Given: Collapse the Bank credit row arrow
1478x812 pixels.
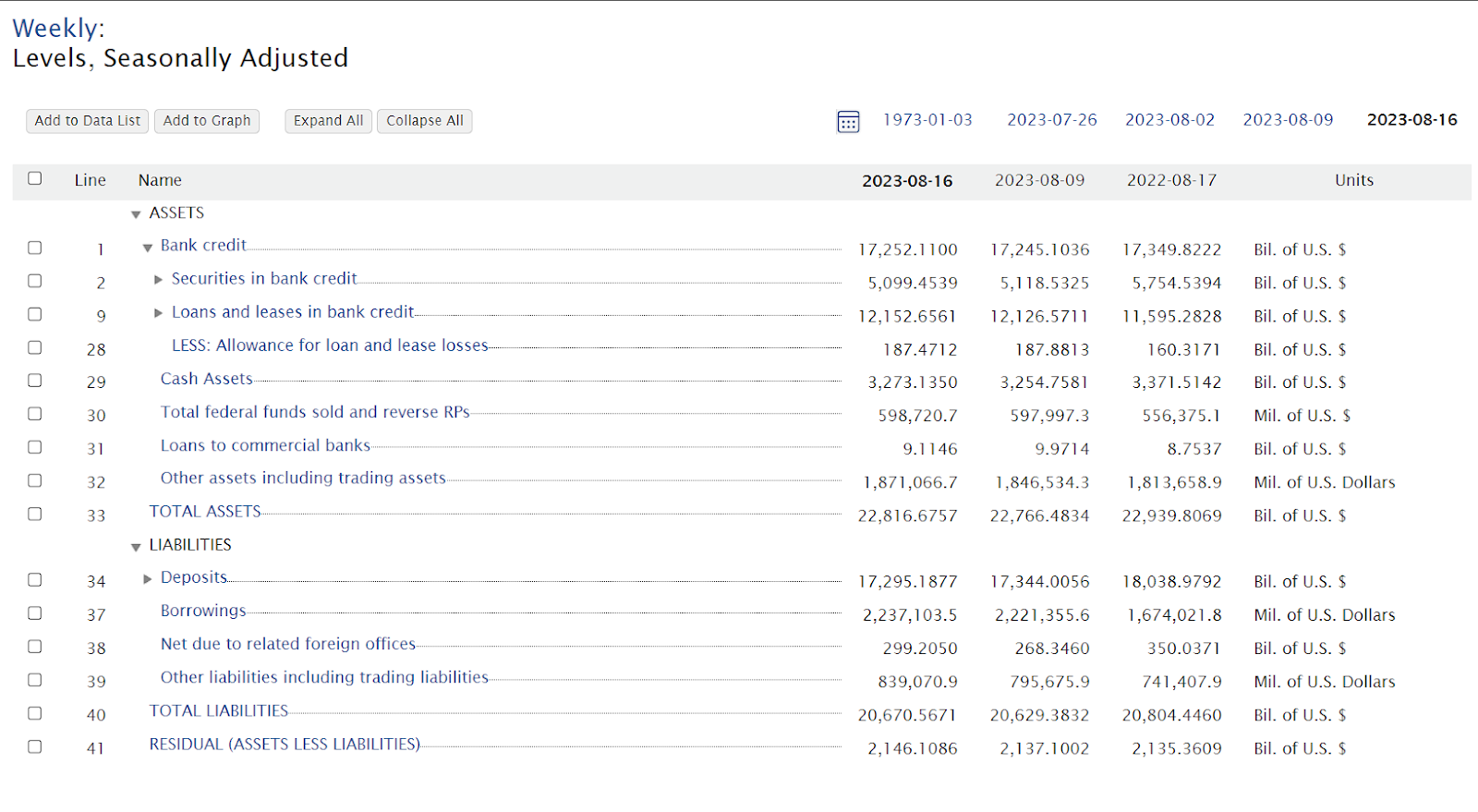Looking at the screenshot, I should click(148, 248).
